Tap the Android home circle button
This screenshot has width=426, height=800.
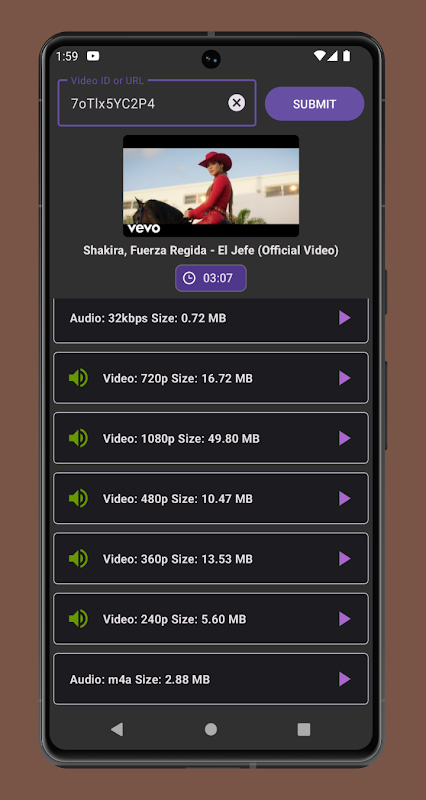(211, 730)
